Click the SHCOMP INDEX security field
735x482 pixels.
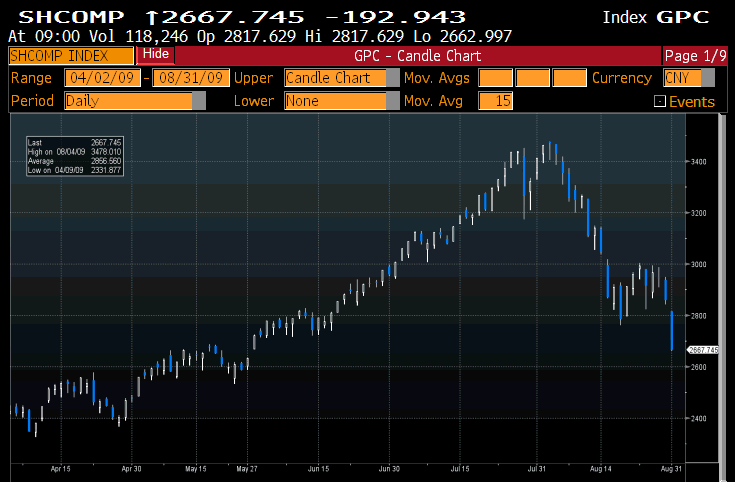(70, 56)
